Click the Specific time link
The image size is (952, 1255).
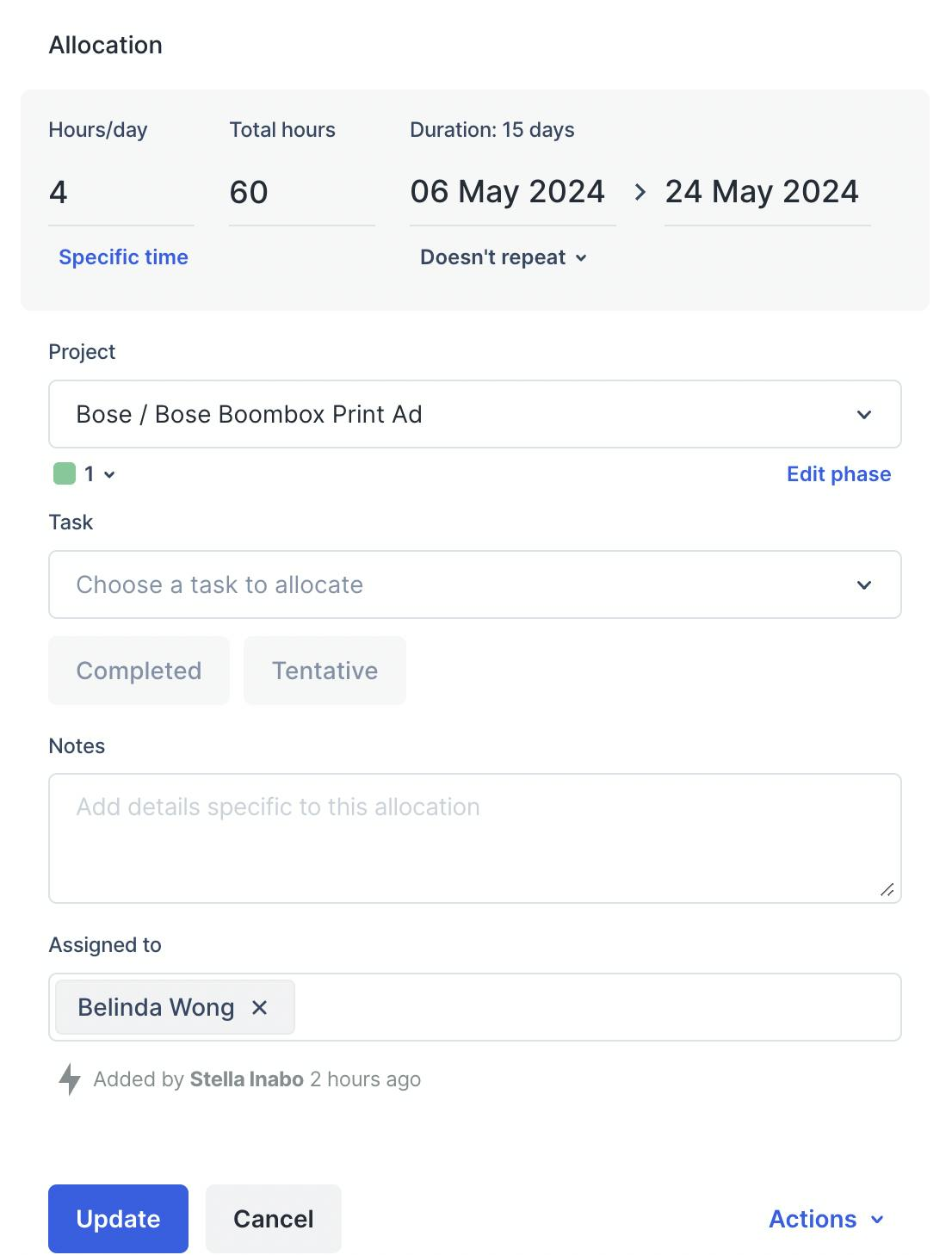point(123,257)
